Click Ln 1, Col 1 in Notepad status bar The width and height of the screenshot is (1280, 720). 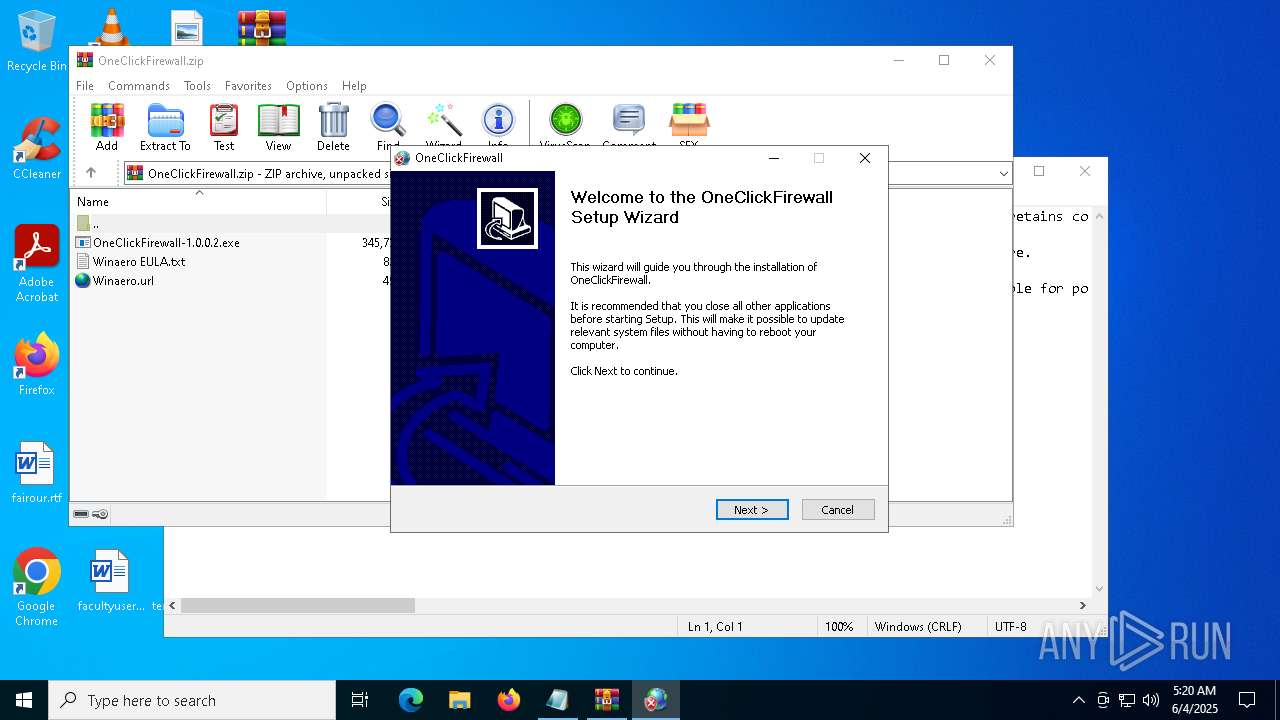(715, 626)
